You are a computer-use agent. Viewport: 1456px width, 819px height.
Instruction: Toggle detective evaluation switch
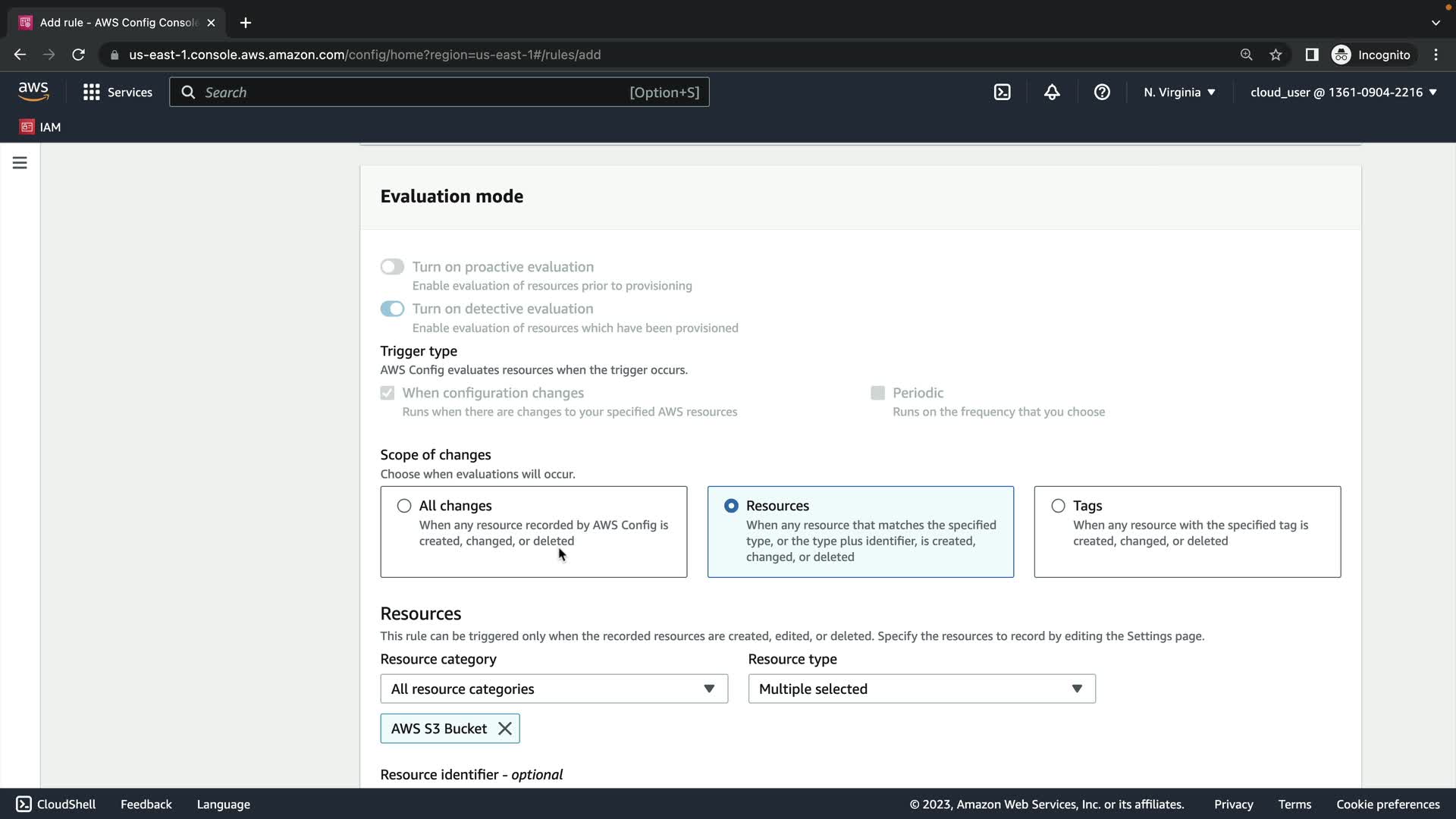(x=392, y=309)
